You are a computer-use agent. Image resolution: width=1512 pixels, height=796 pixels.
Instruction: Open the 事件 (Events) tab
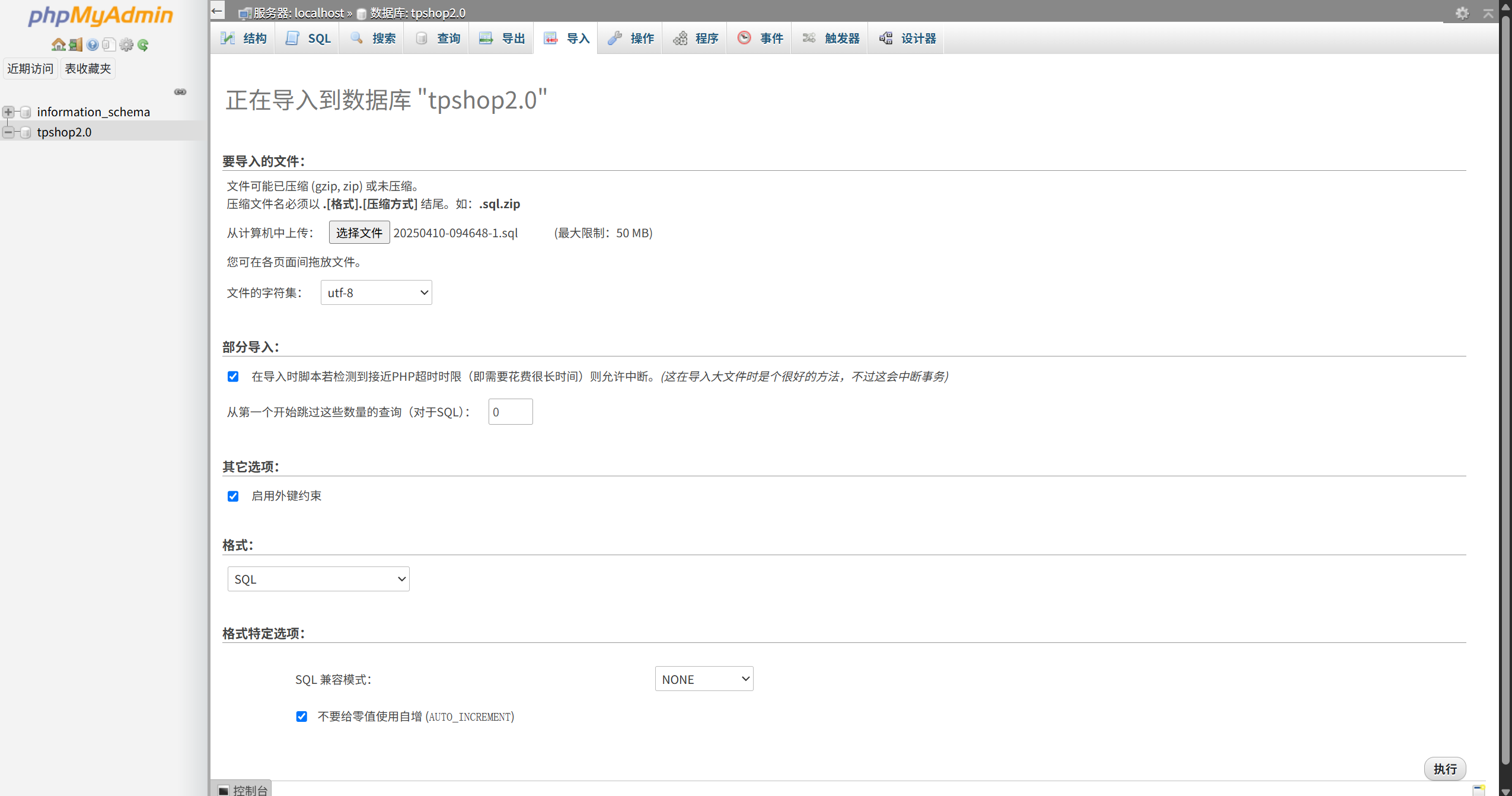point(760,39)
